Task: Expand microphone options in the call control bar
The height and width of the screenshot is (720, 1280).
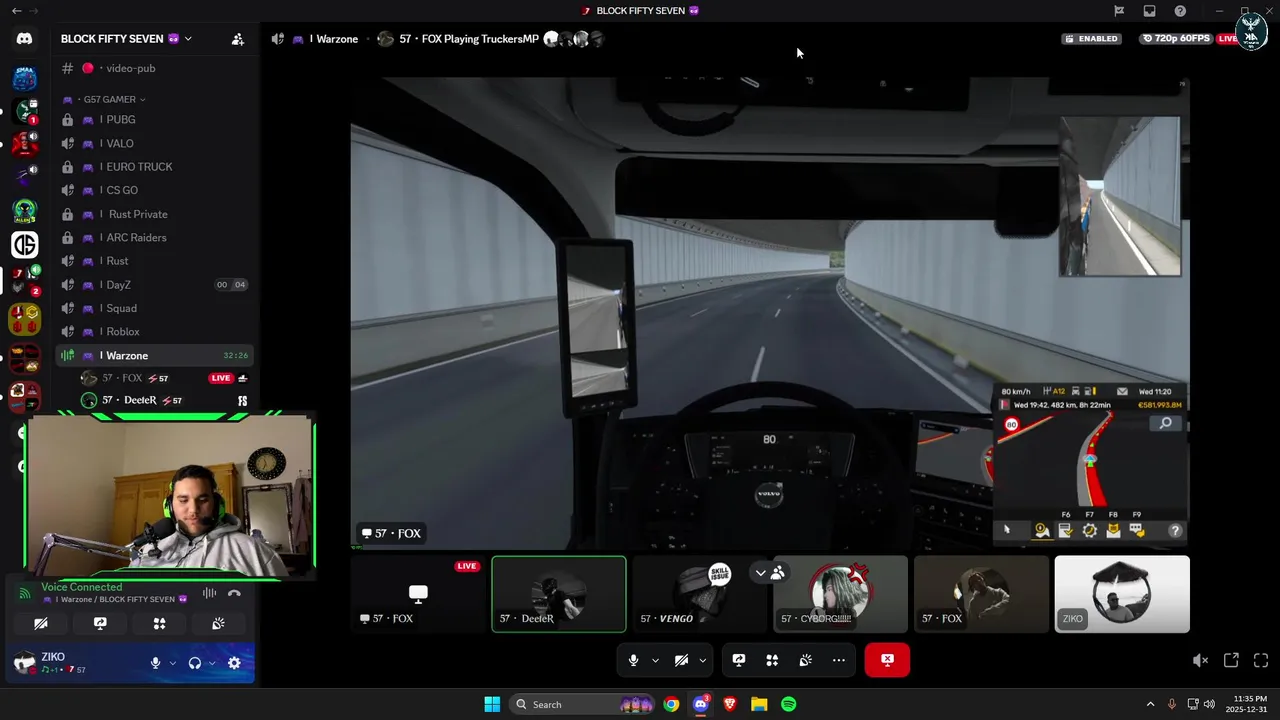Action: tap(655, 660)
